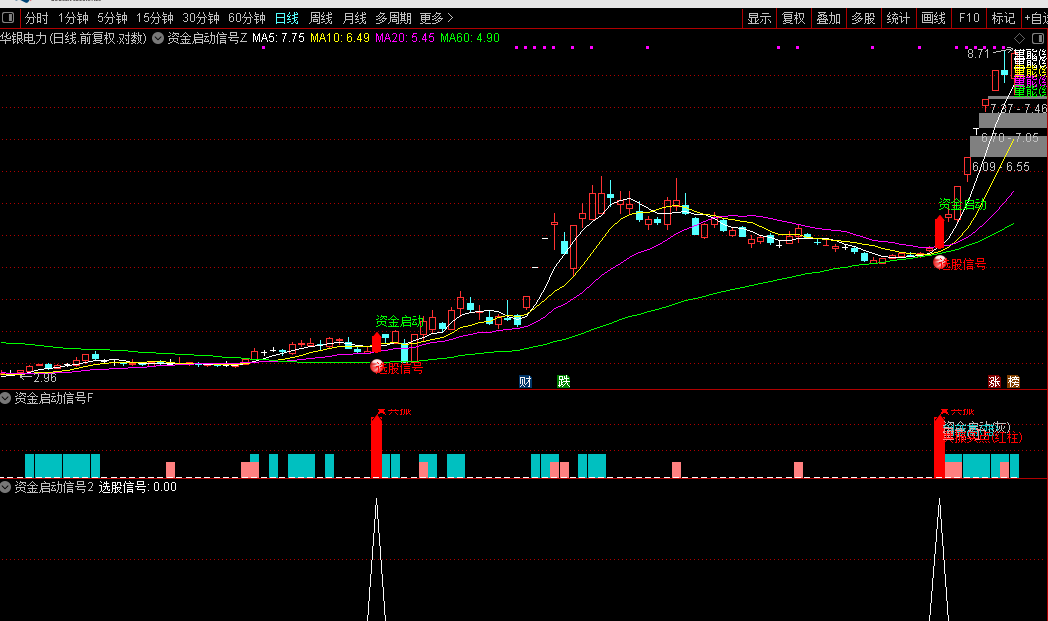This screenshot has width=1048, height=621.
Task: Select the 60分钟 period tab
Action: (247, 18)
